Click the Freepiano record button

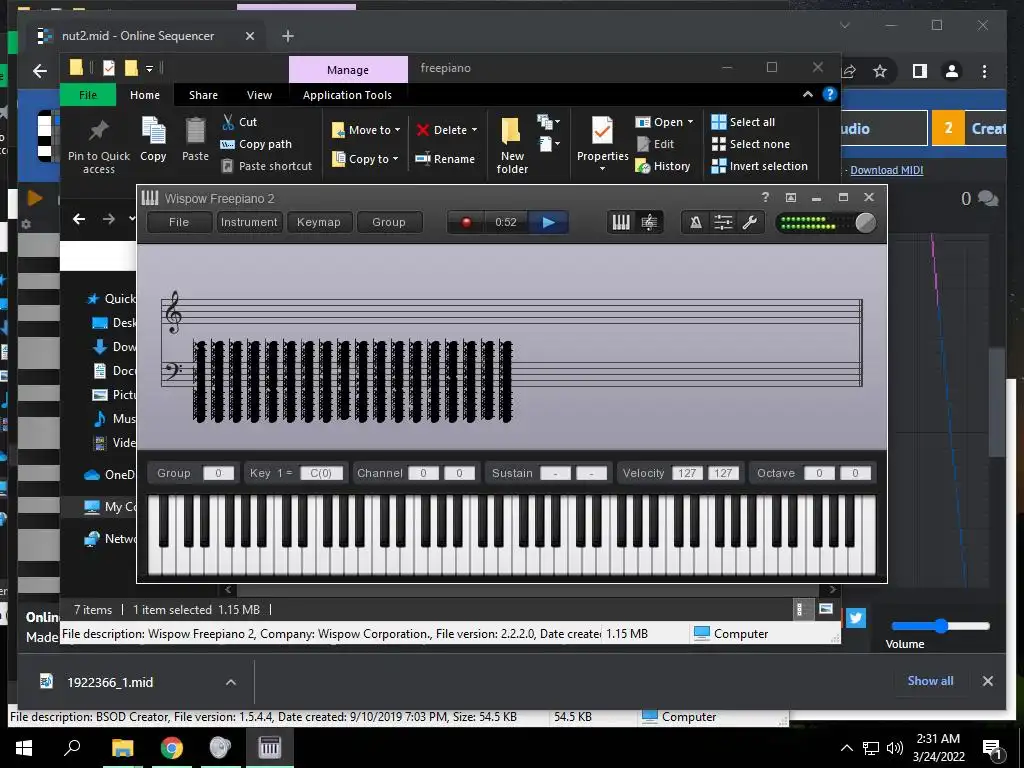point(466,223)
